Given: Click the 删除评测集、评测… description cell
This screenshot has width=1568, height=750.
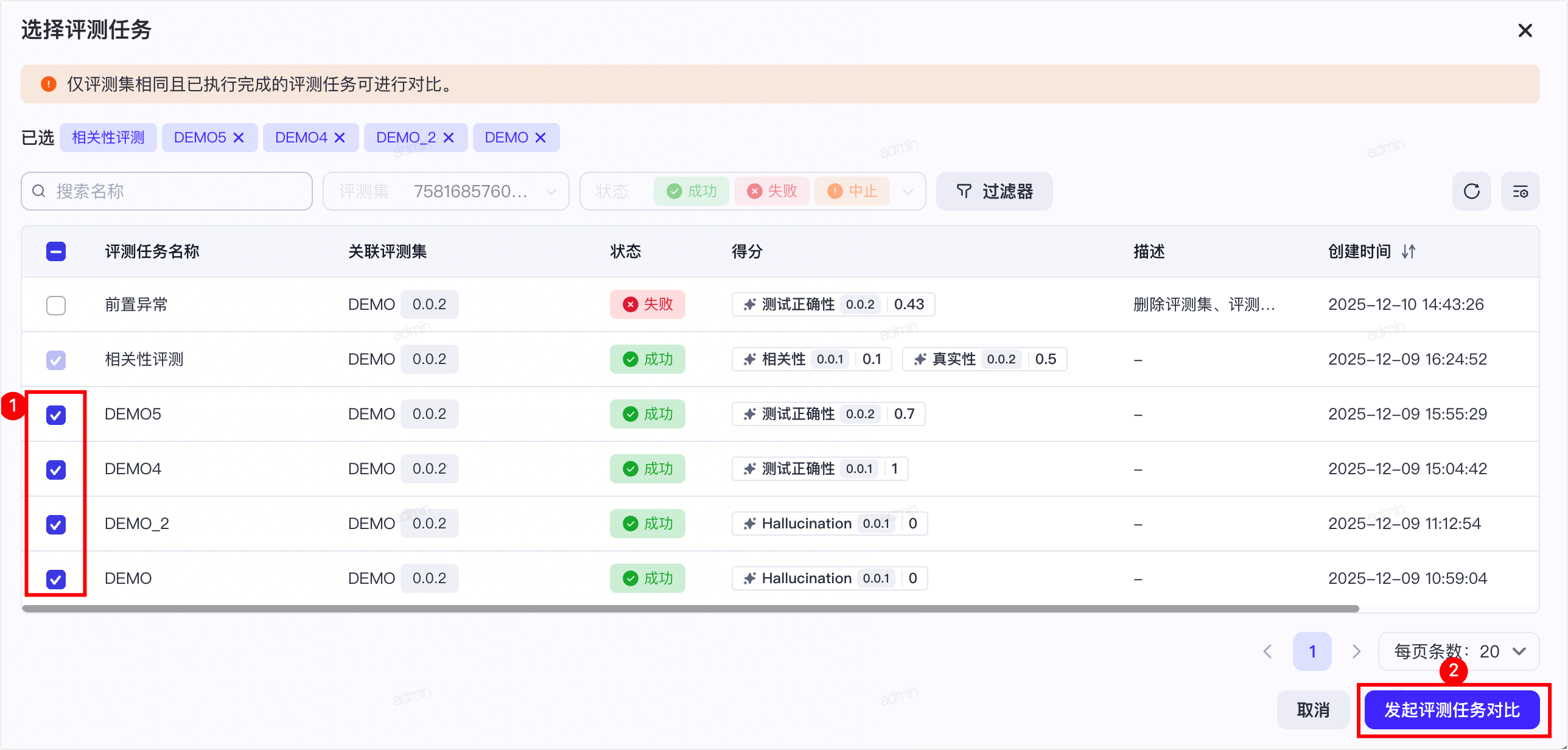Looking at the screenshot, I should 1204,304.
